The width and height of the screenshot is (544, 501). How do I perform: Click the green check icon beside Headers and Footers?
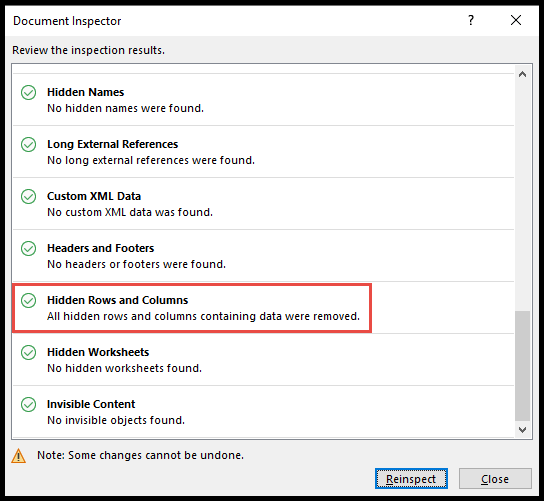tap(28, 248)
